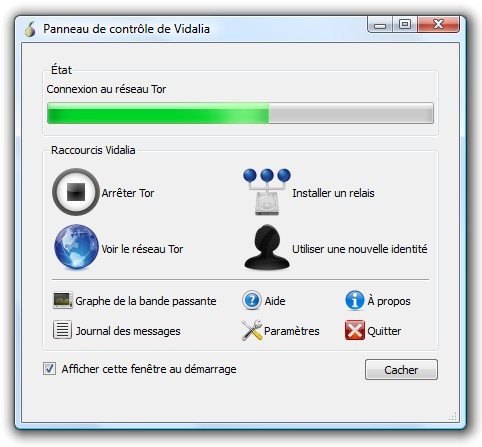This screenshot has height=447, width=482.
Task: Click the red Quitter X icon
Action: 355,330
